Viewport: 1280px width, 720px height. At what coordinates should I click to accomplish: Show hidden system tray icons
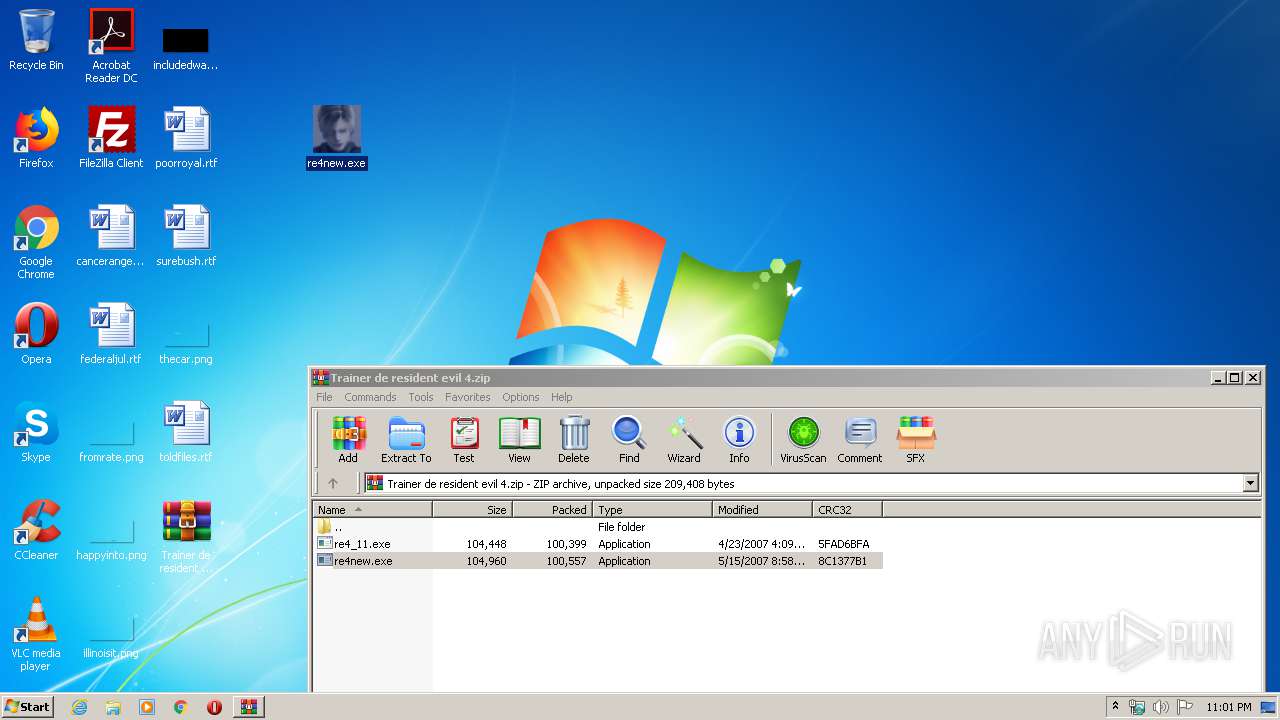click(1116, 707)
